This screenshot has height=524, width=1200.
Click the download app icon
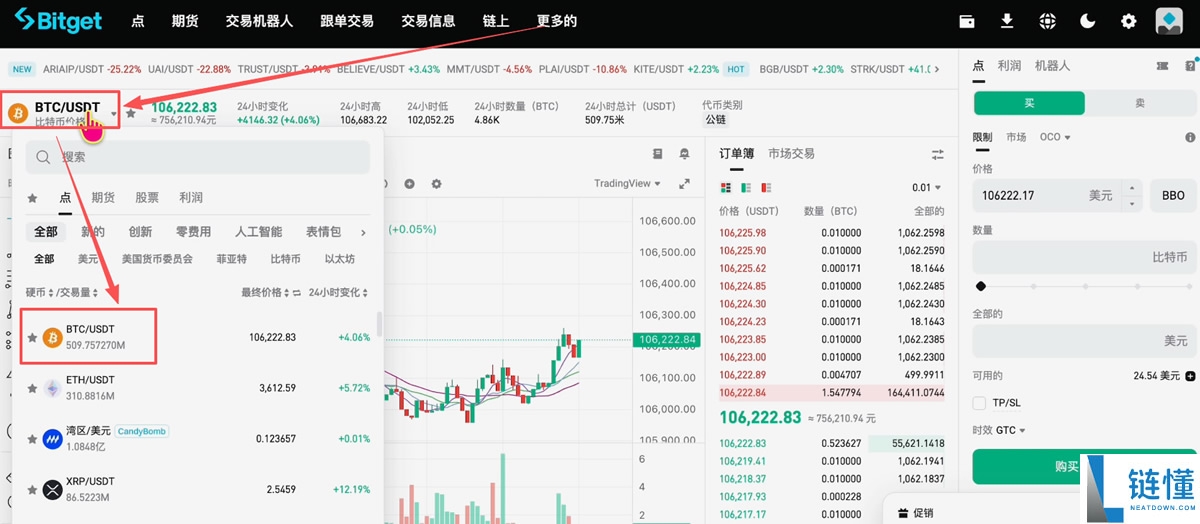(1007, 21)
